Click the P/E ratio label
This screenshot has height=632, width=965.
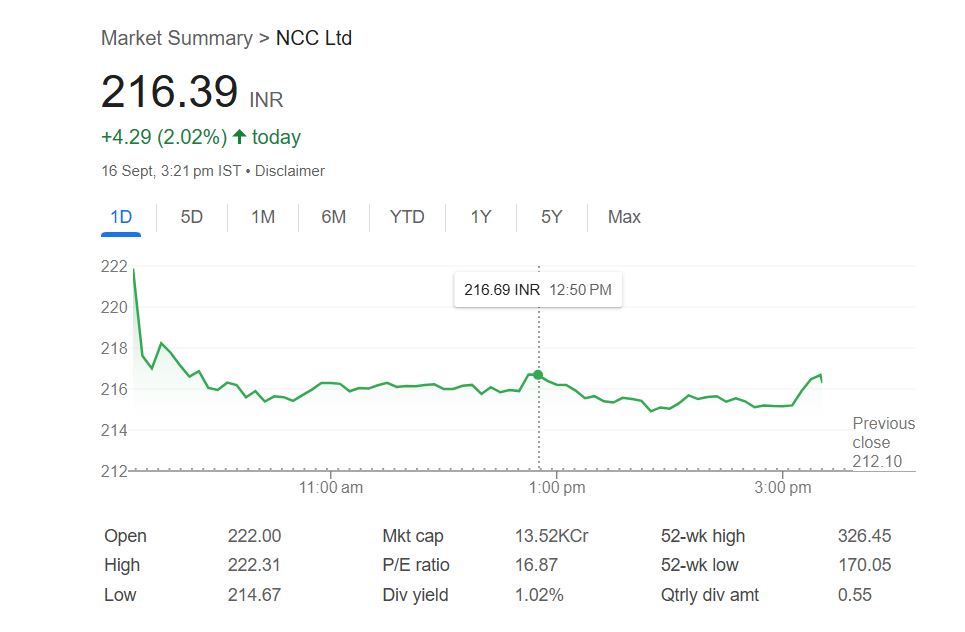[416, 566]
